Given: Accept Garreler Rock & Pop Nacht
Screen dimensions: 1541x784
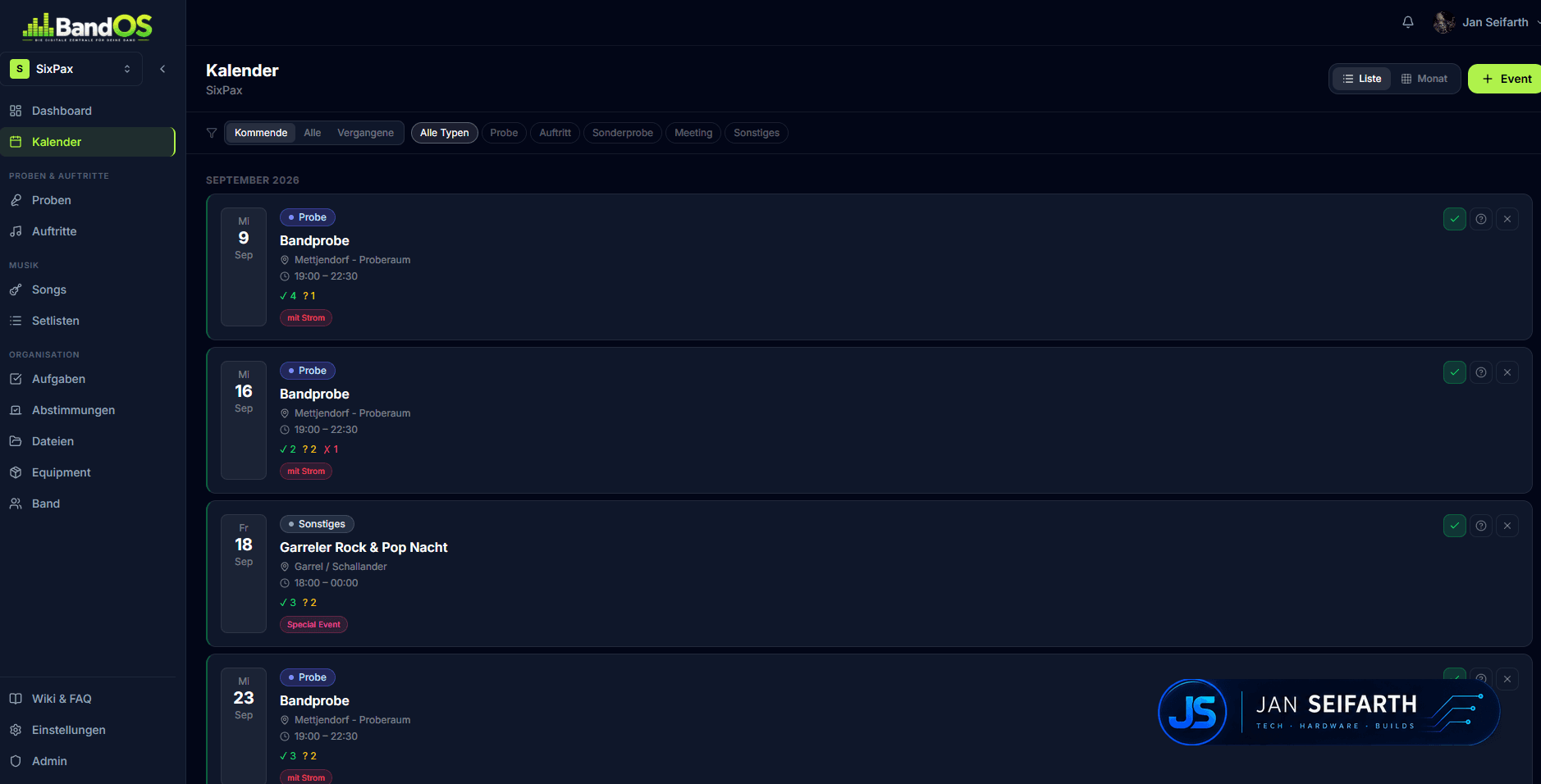Looking at the screenshot, I should [1455, 526].
